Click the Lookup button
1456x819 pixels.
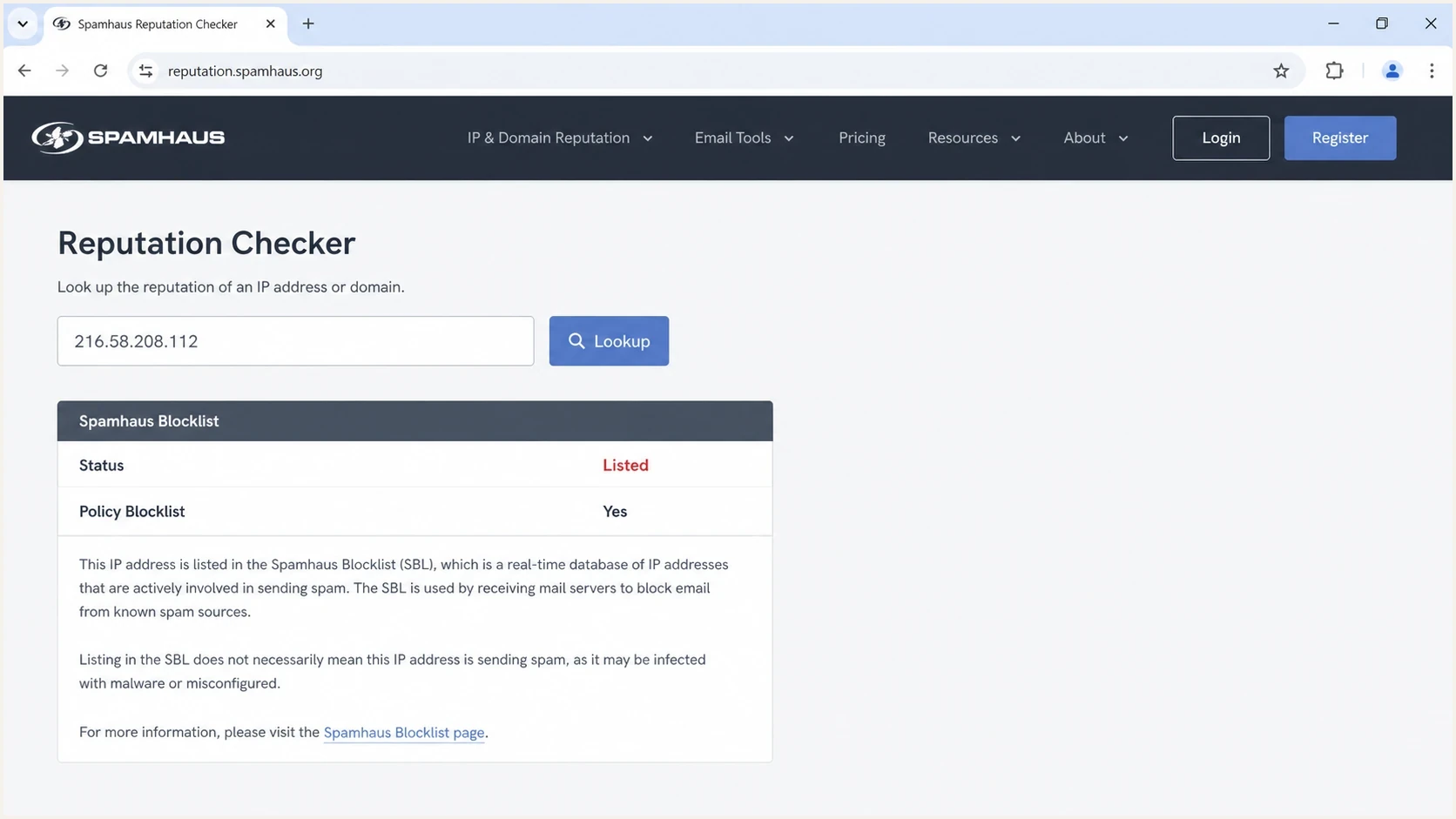(609, 341)
